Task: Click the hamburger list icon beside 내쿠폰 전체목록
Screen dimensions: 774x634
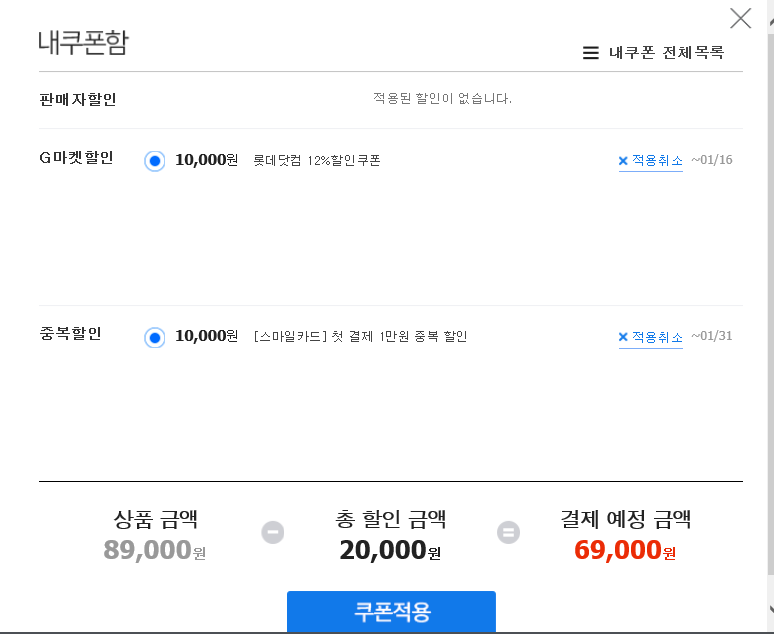Action: click(590, 52)
